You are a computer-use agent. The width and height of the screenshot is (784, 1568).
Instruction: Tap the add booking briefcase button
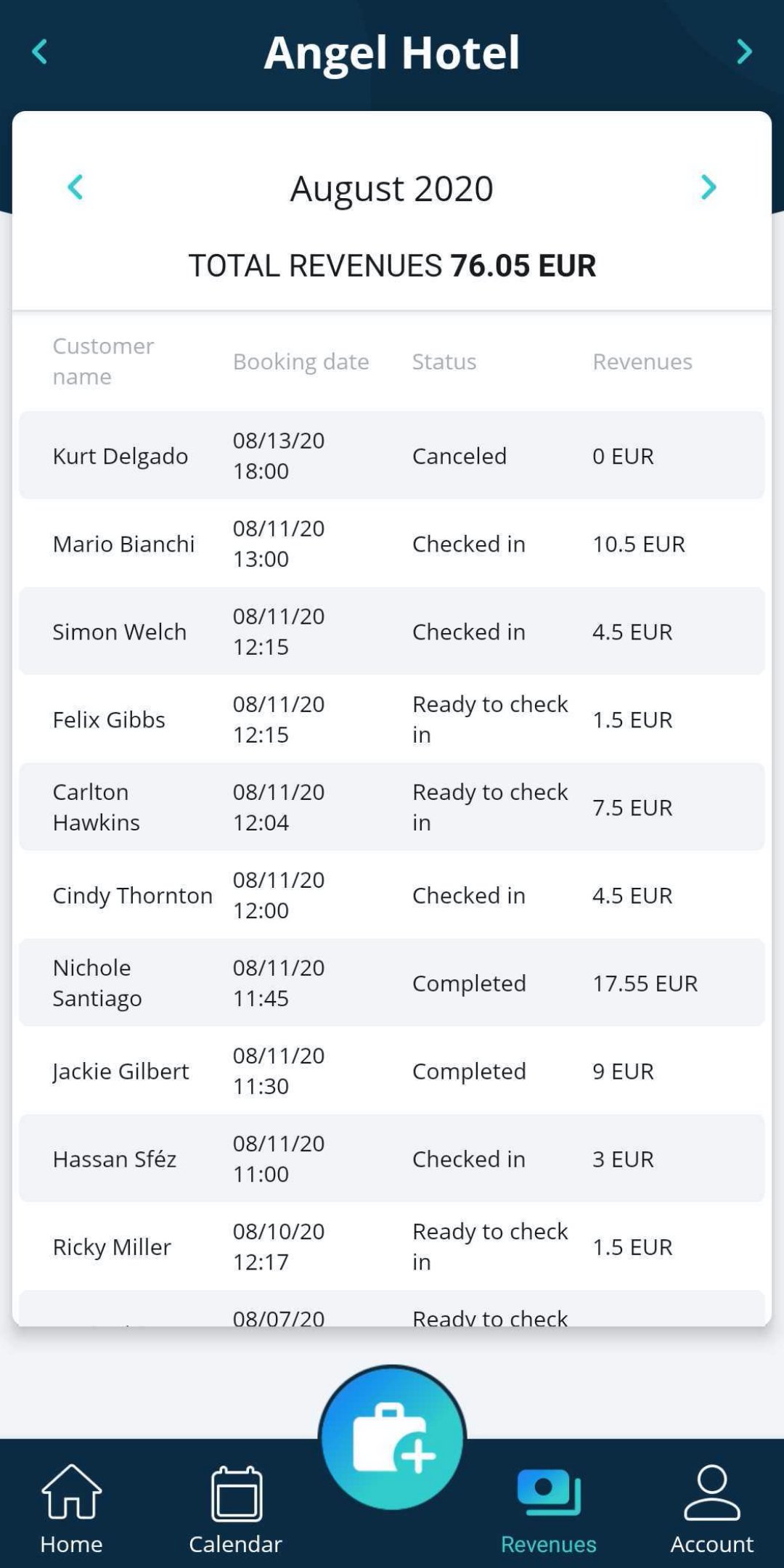click(392, 1437)
